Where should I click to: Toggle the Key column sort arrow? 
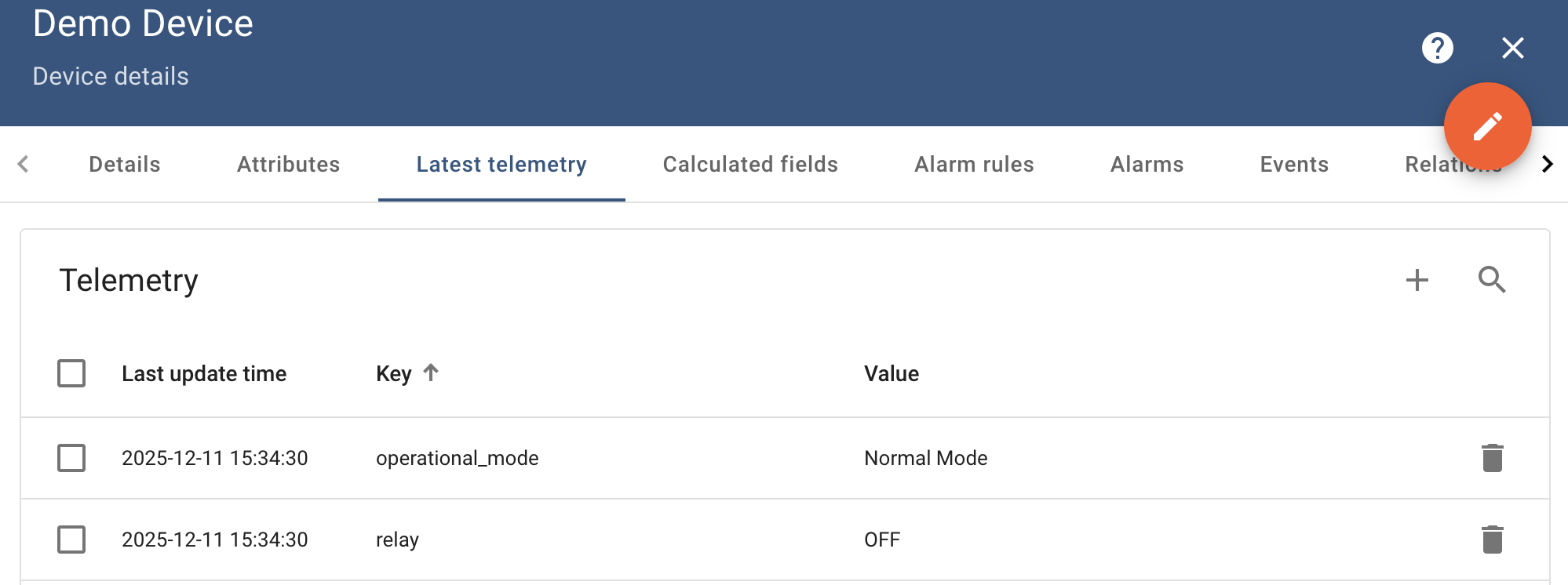pyautogui.click(x=431, y=372)
